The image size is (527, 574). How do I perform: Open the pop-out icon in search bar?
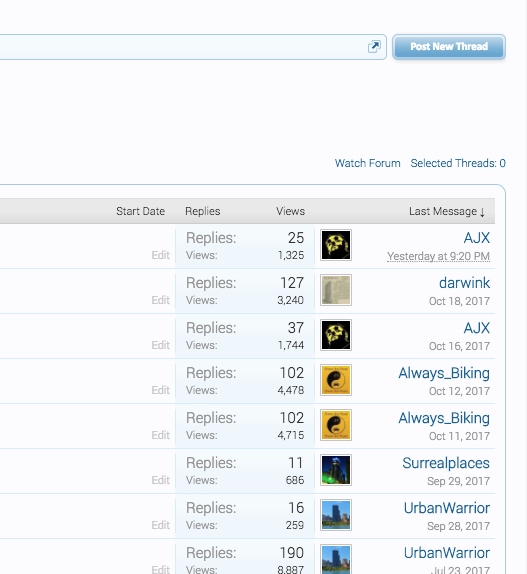(x=374, y=46)
